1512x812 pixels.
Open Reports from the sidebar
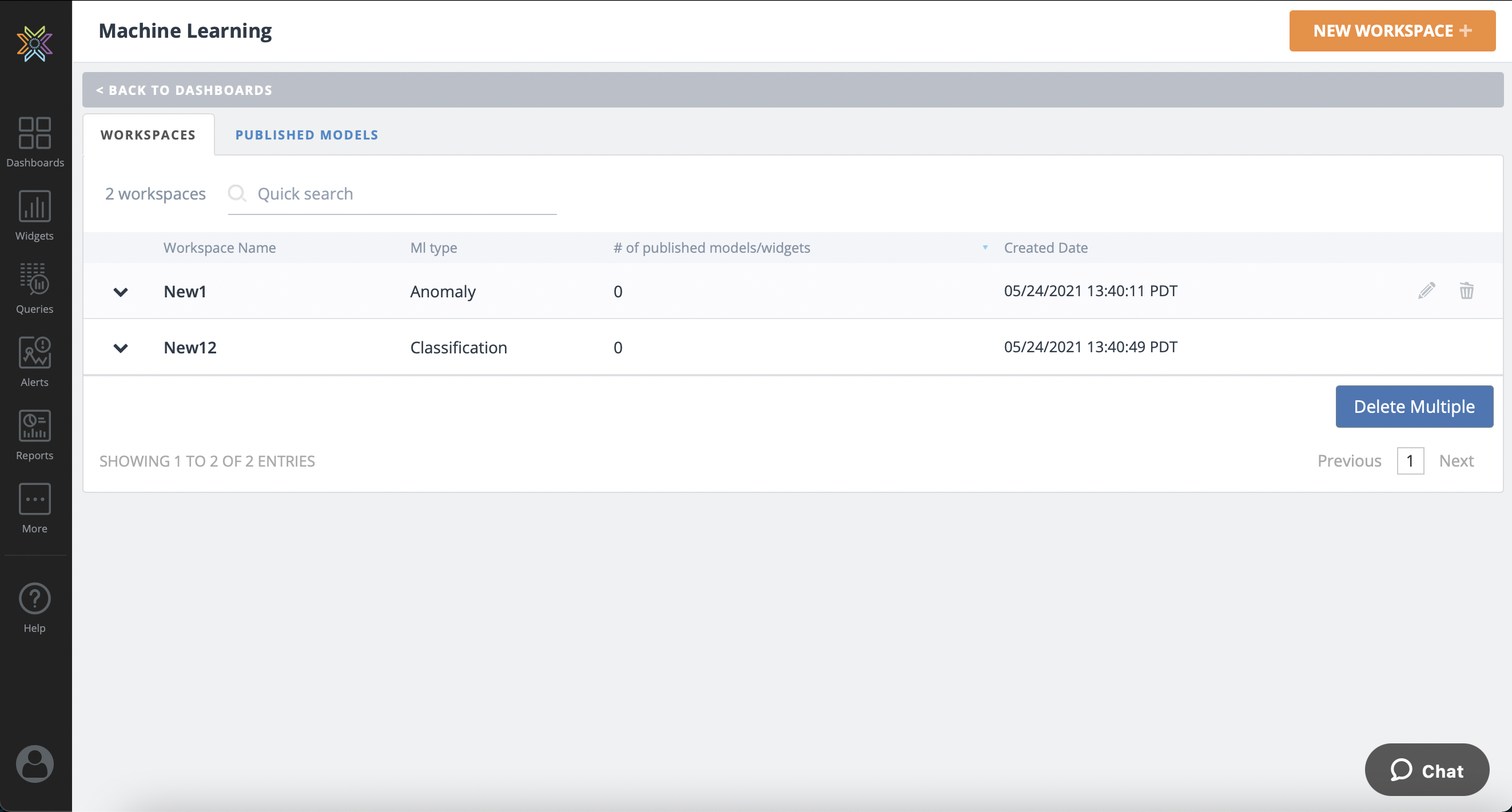[35, 435]
